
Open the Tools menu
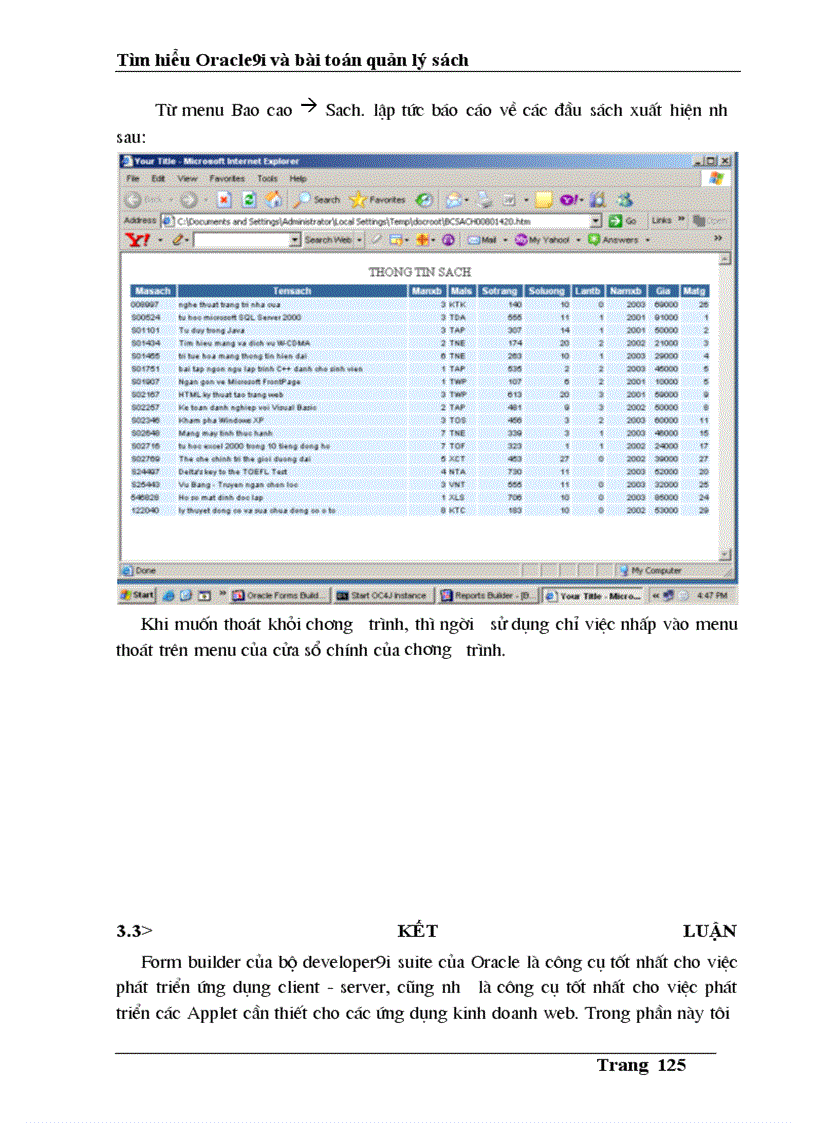coord(267,178)
